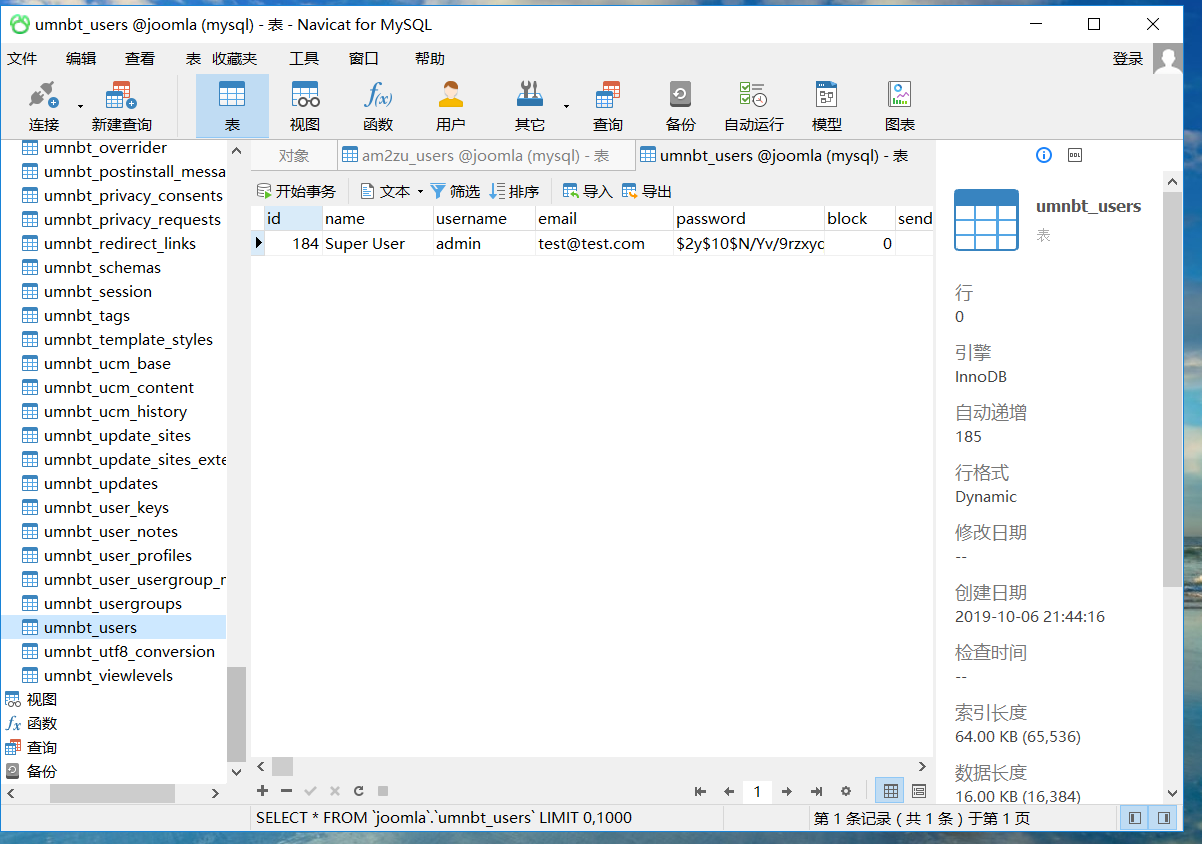Image resolution: width=1202 pixels, height=844 pixels.
Task: Click the password column header
Action: click(749, 218)
